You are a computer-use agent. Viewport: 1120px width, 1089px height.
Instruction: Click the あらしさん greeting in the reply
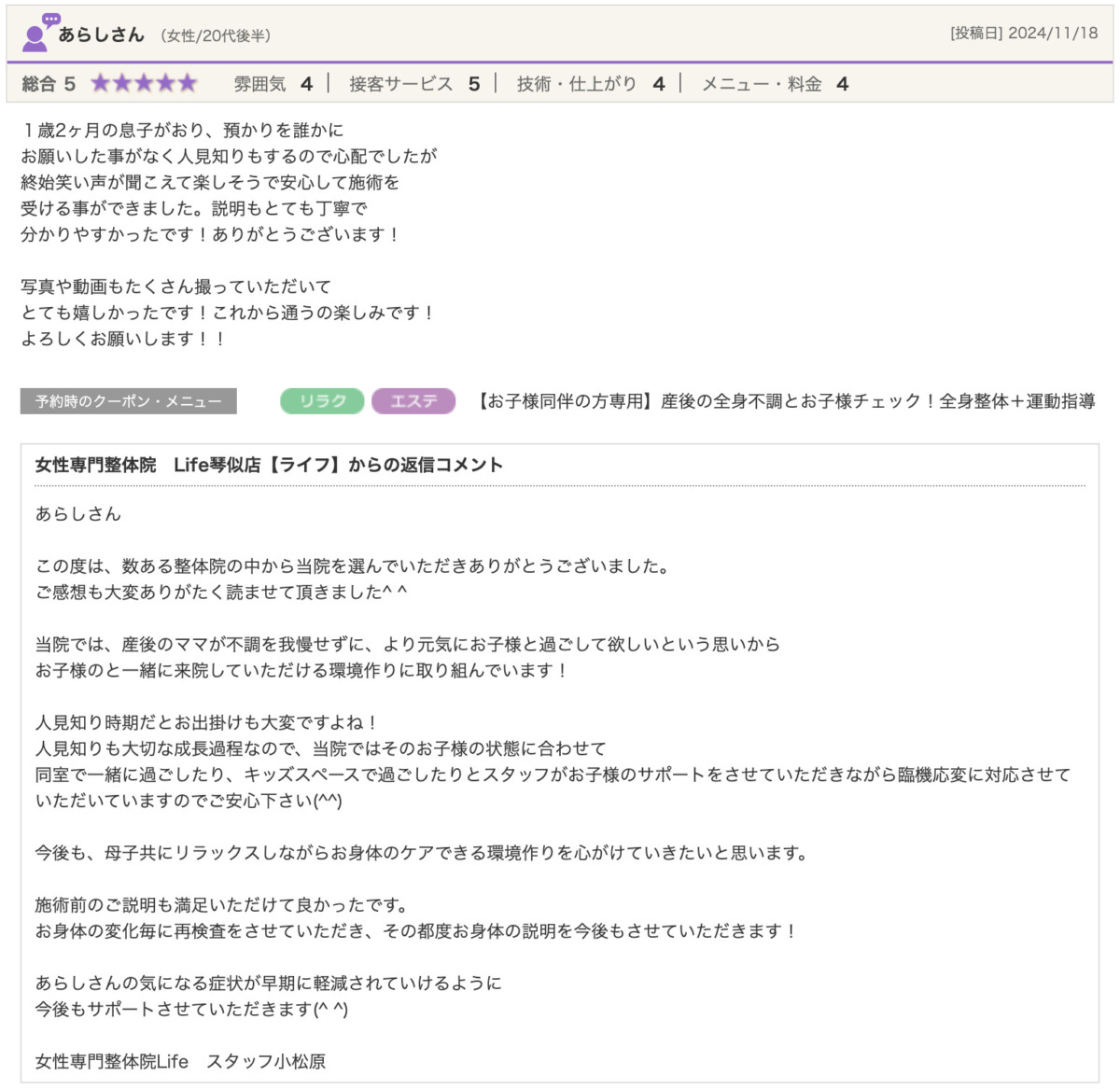point(78,513)
